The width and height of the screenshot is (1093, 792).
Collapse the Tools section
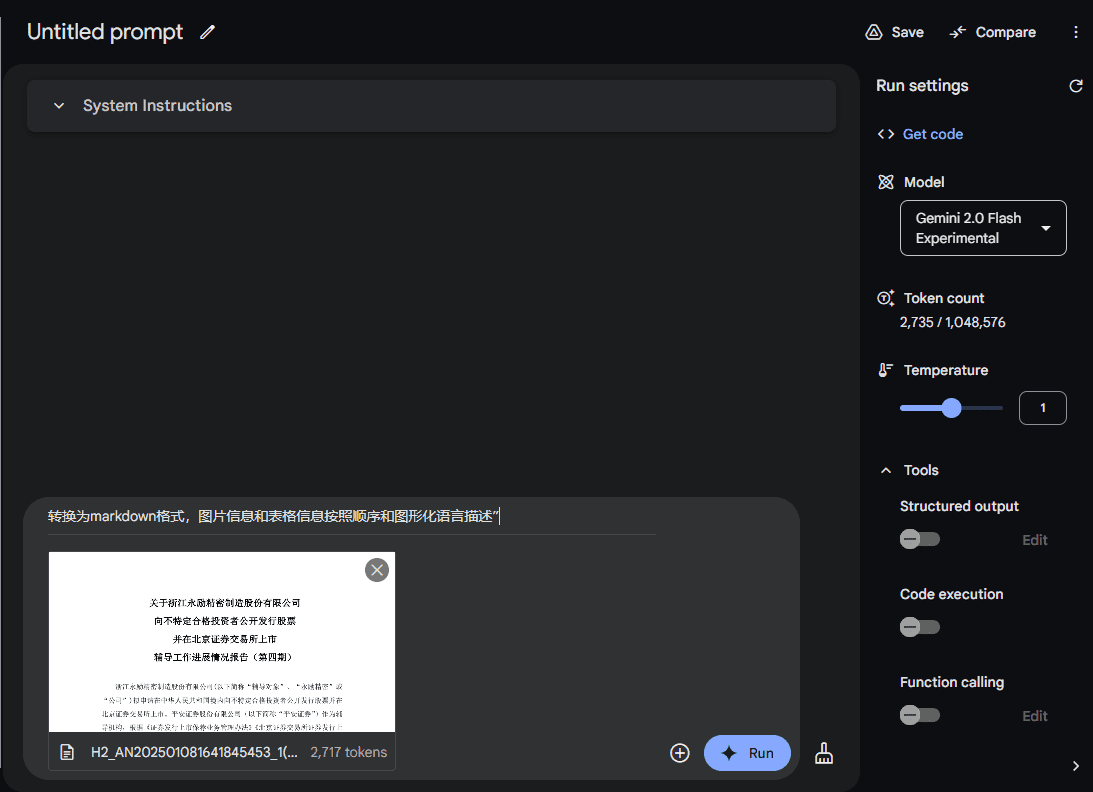click(x=885, y=471)
